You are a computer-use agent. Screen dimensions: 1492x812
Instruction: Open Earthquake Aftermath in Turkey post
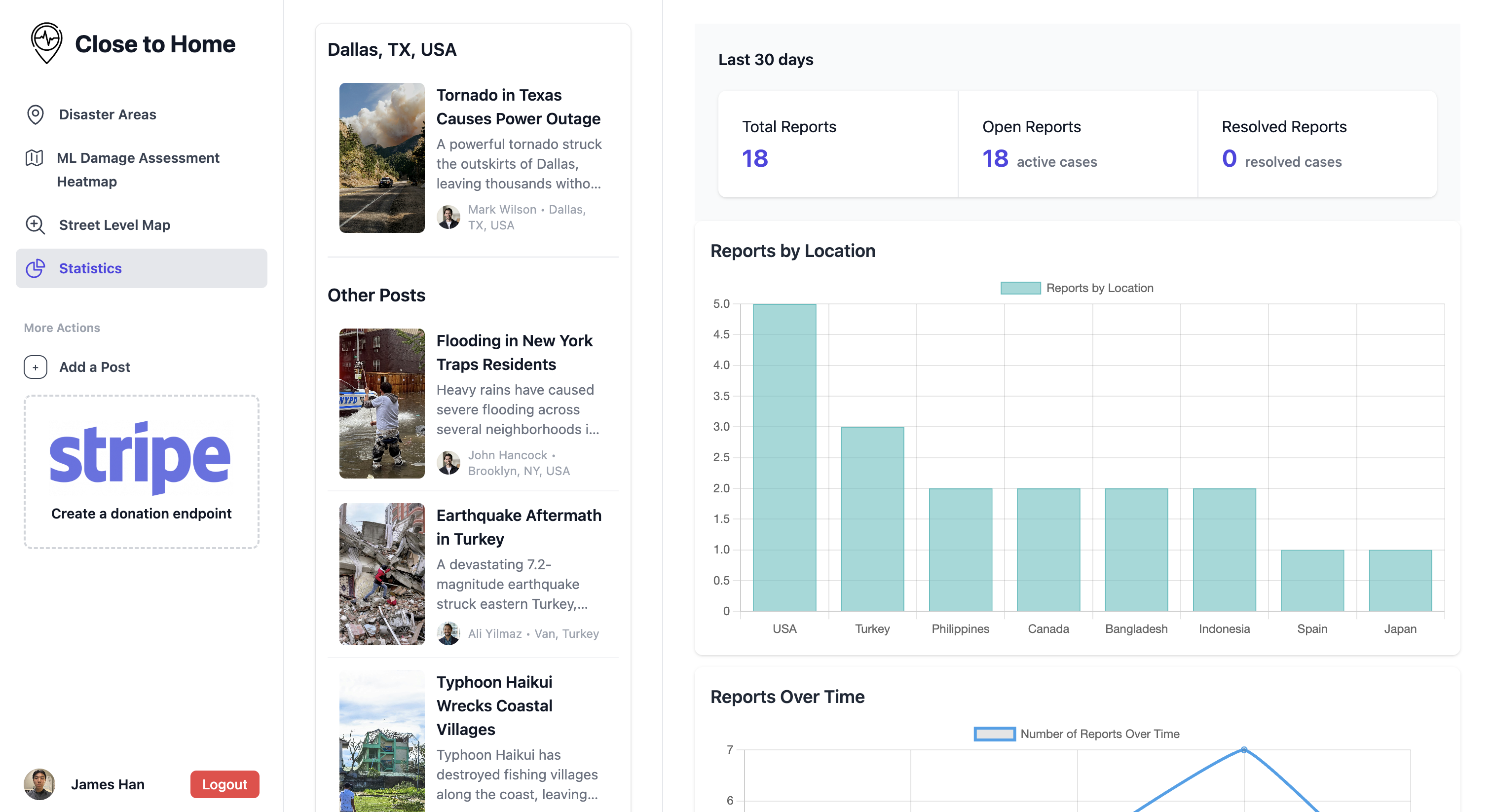coord(519,526)
